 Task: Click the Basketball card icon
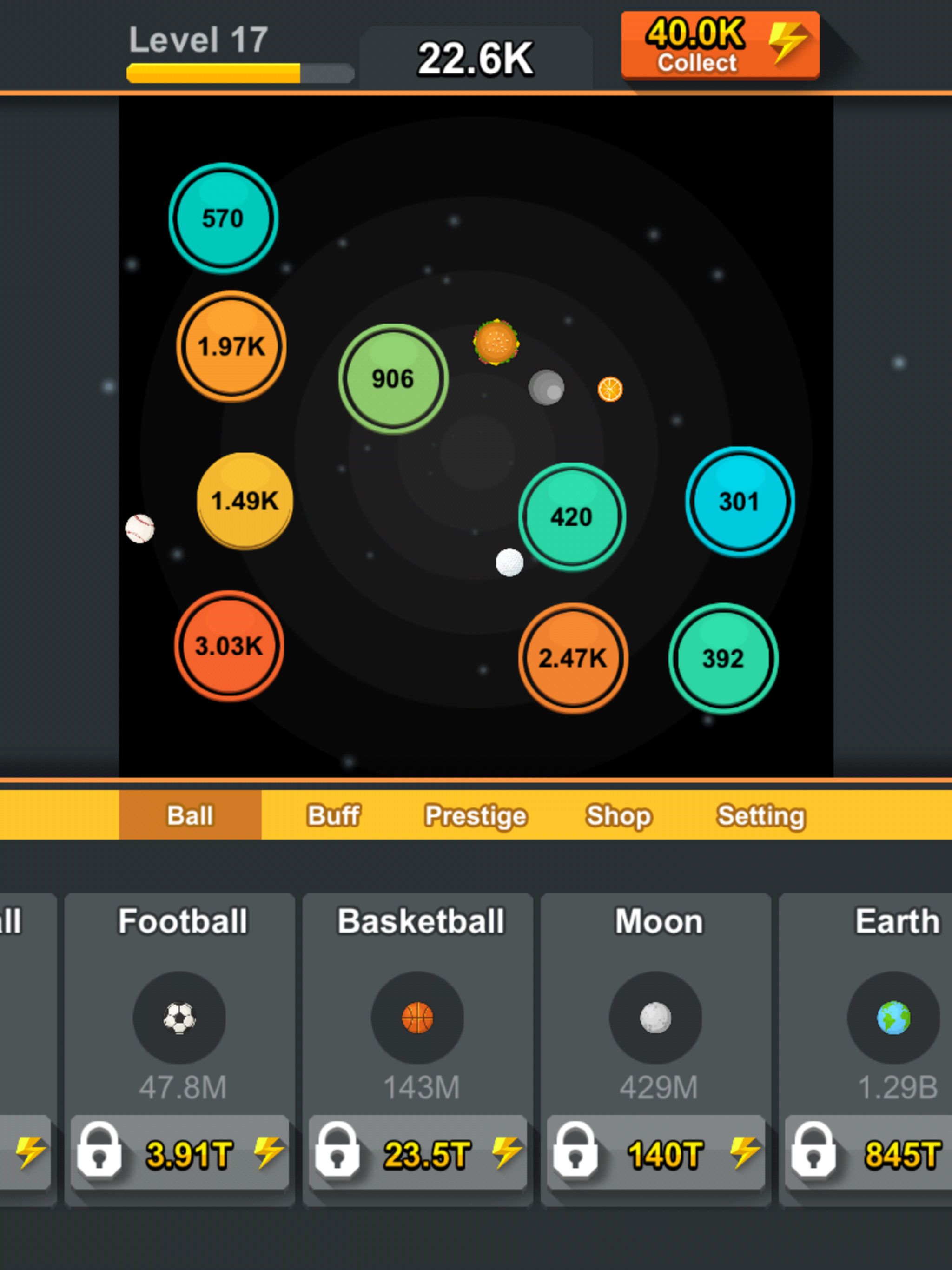point(417,1018)
